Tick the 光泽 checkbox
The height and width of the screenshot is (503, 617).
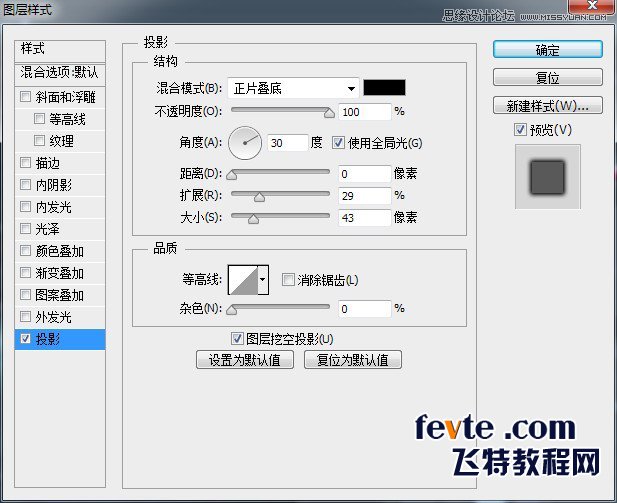25,229
